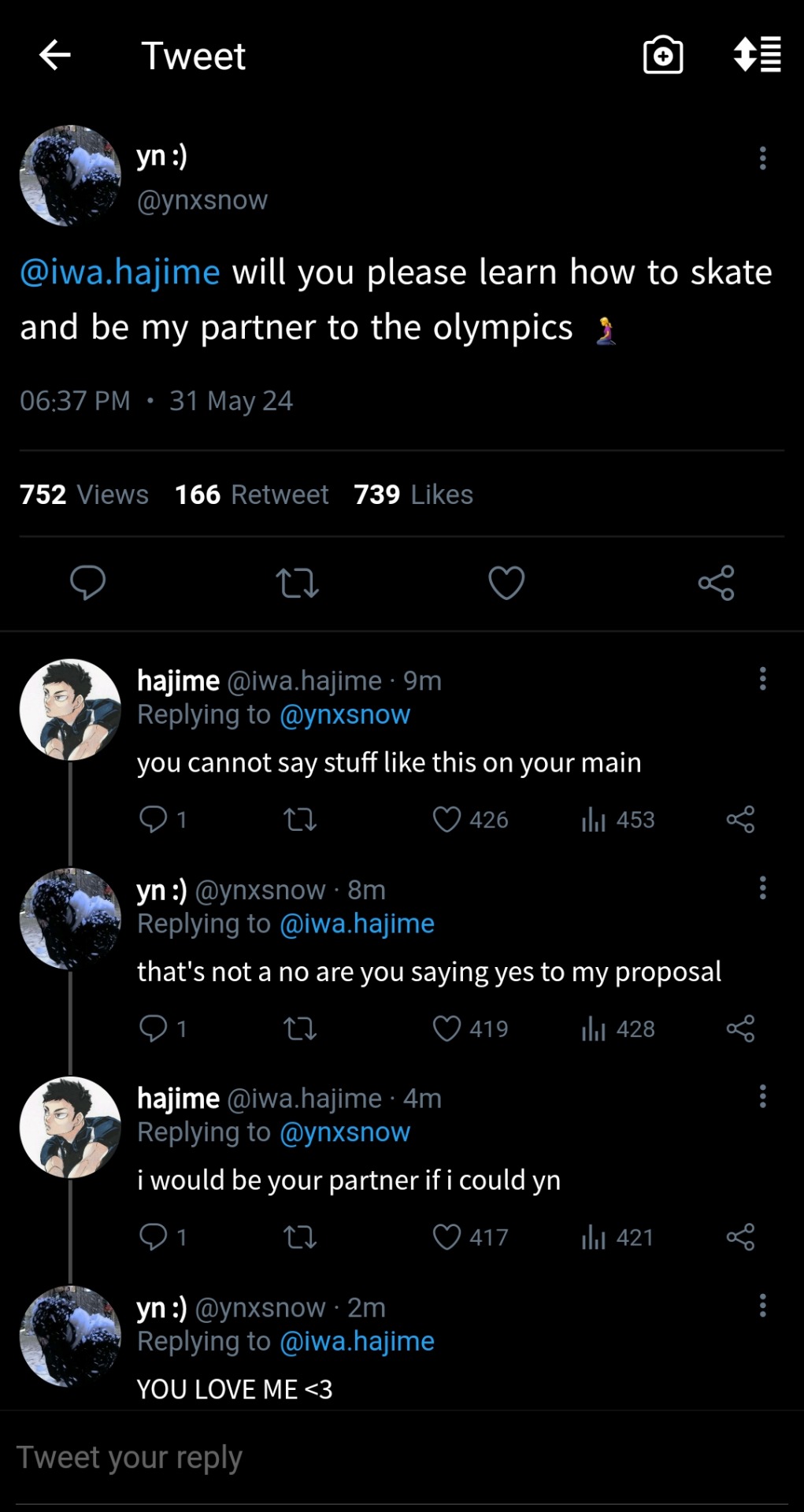Open the 166 Retweet list
This screenshot has width=804, height=1512.
click(x=251, y=495)
